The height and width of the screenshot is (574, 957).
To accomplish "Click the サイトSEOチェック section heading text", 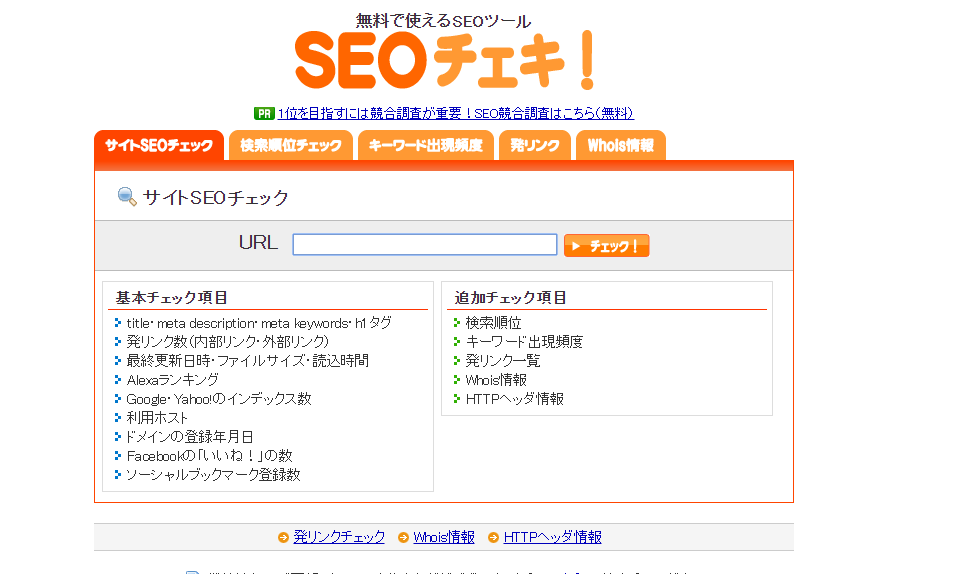I will 215,197.
